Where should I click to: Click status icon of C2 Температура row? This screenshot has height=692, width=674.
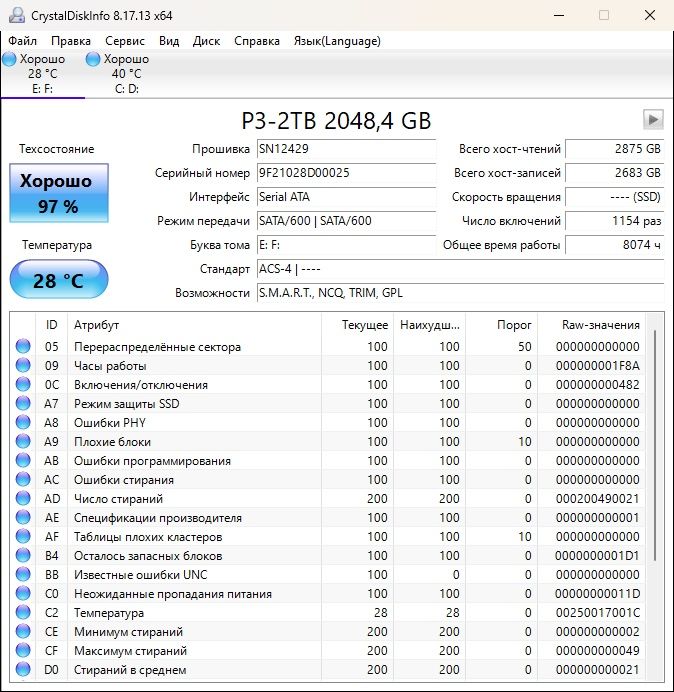click(x=23, y=613)
